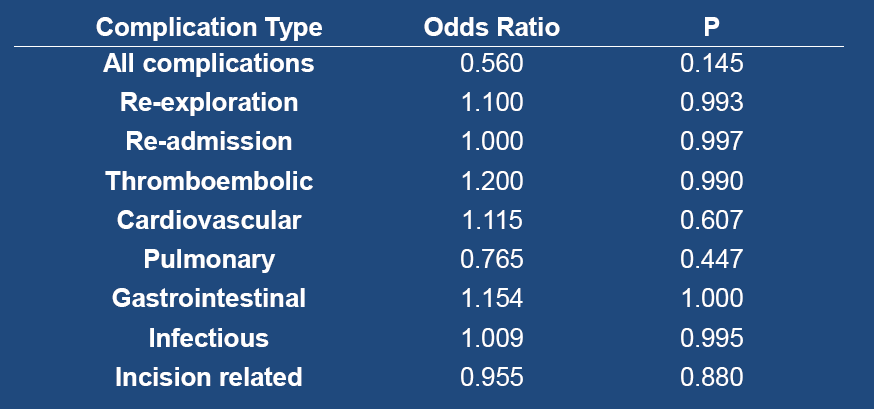Select the Re-exploration row label
874x409 pixels.
point(209,103)
